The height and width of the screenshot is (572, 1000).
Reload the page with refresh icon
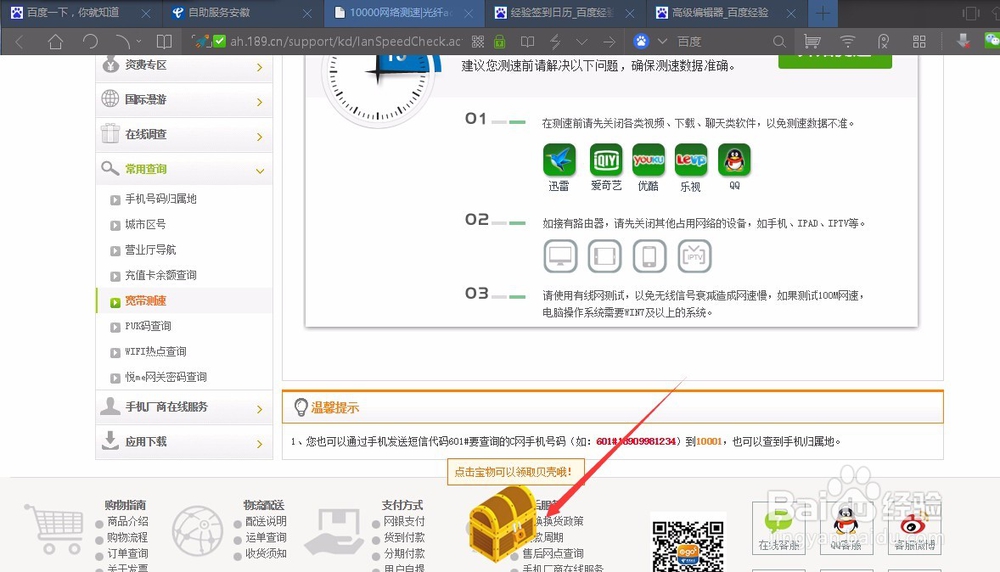click(x=90, y=42)
